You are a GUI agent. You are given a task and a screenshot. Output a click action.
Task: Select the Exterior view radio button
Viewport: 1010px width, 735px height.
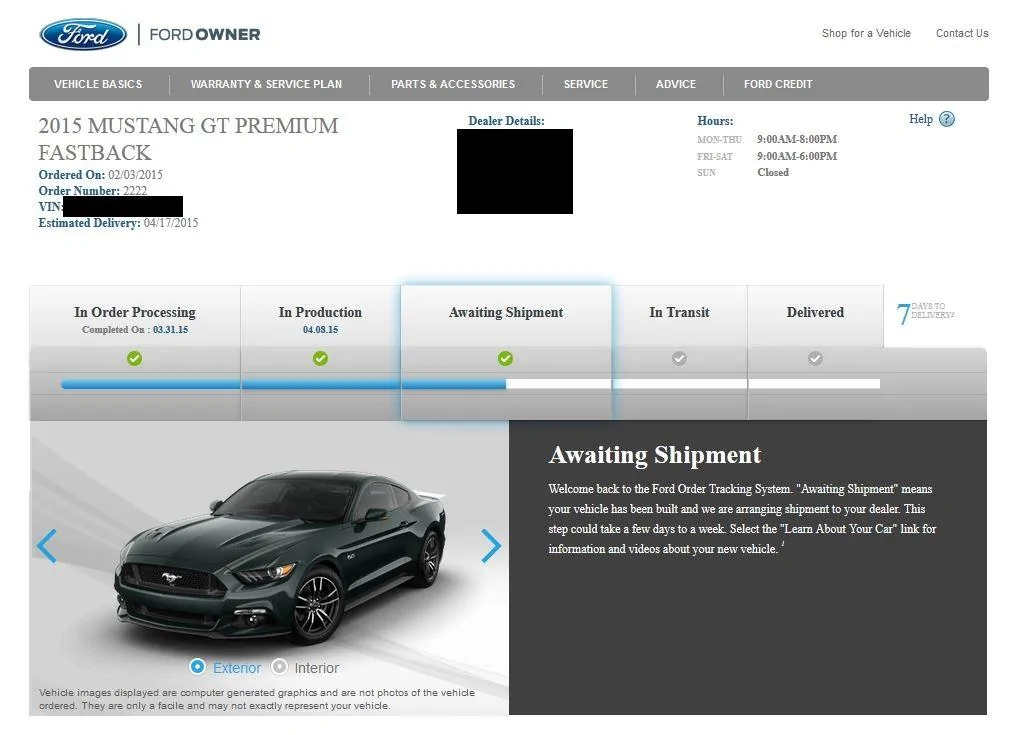pyautogui.click(x=198, y=667)
